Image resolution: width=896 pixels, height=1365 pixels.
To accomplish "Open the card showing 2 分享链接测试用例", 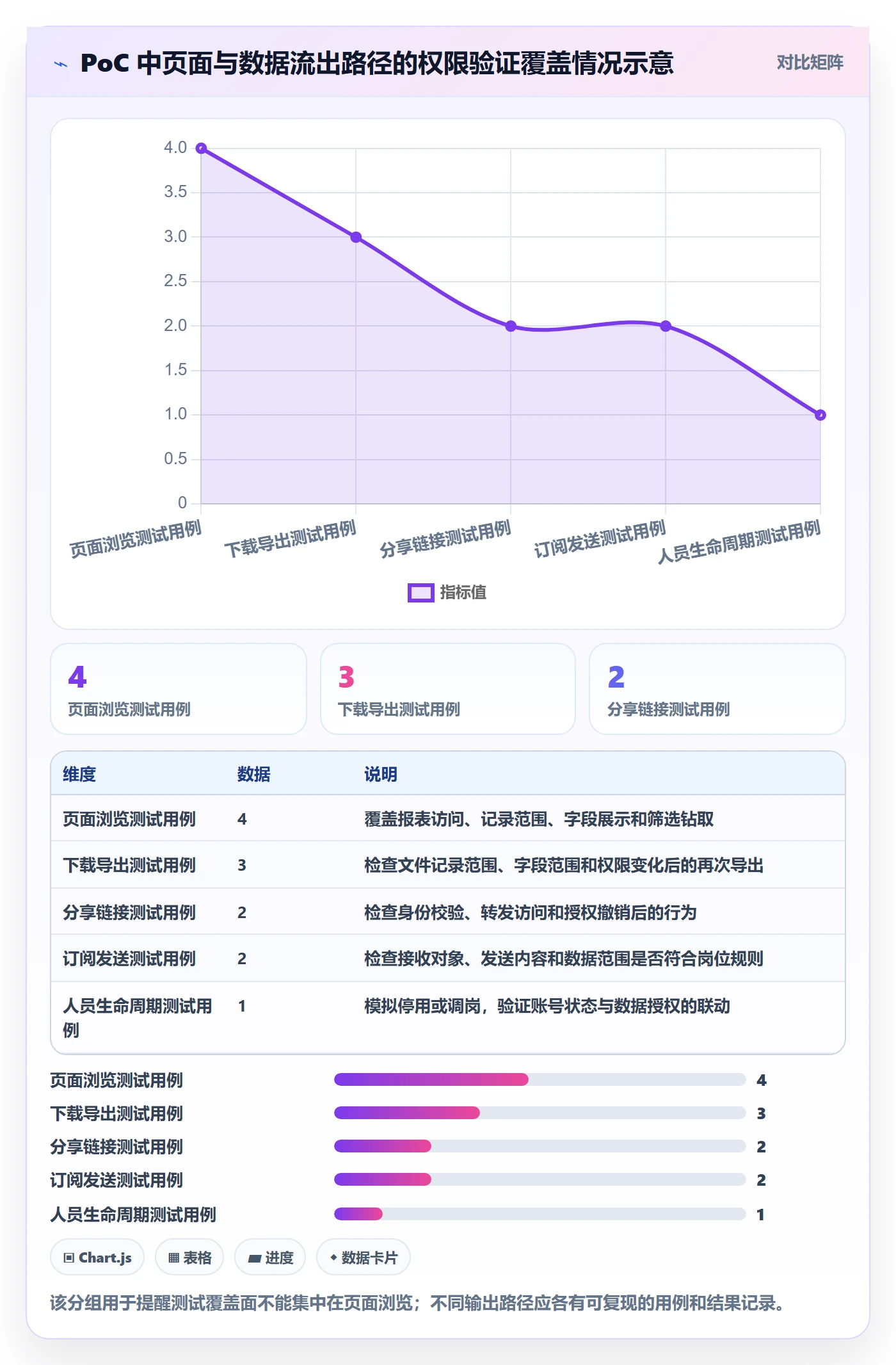I will point(717,689).
